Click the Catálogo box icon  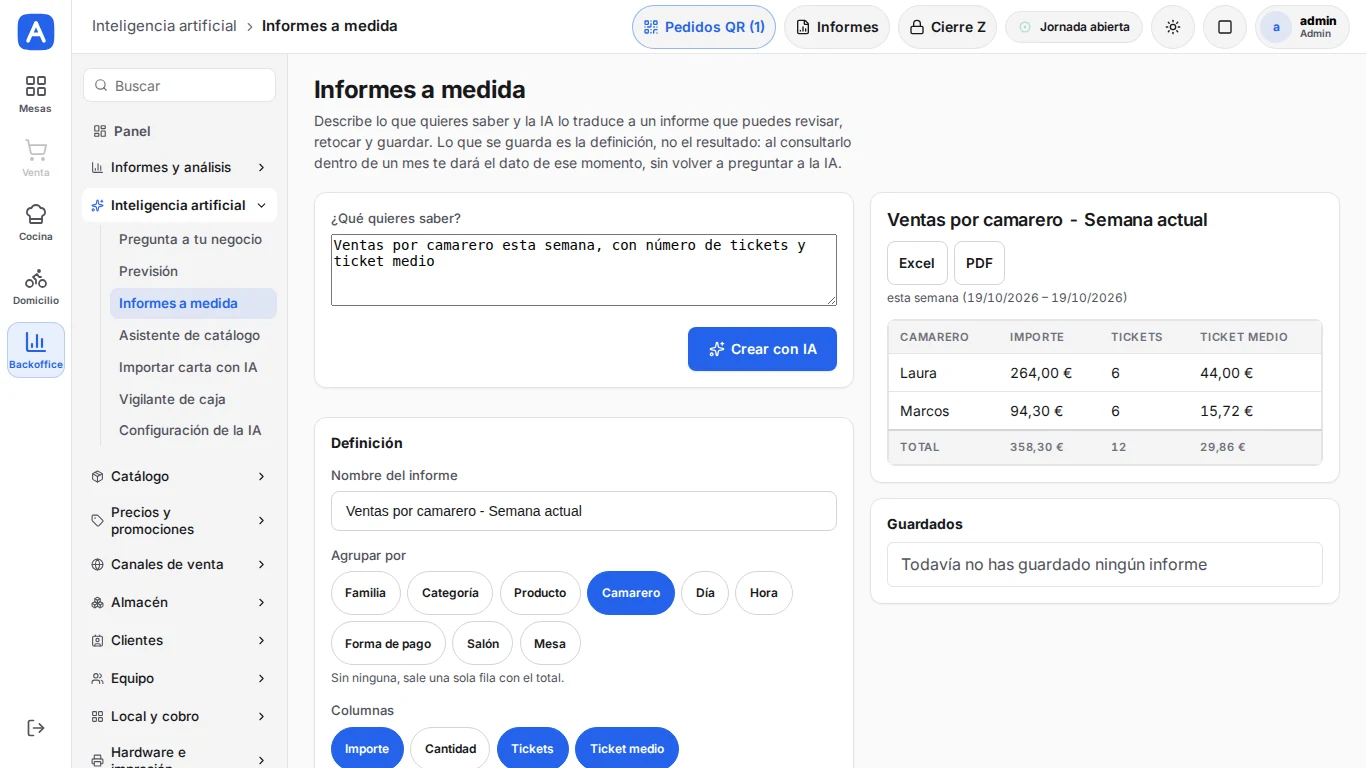[97, 476]
